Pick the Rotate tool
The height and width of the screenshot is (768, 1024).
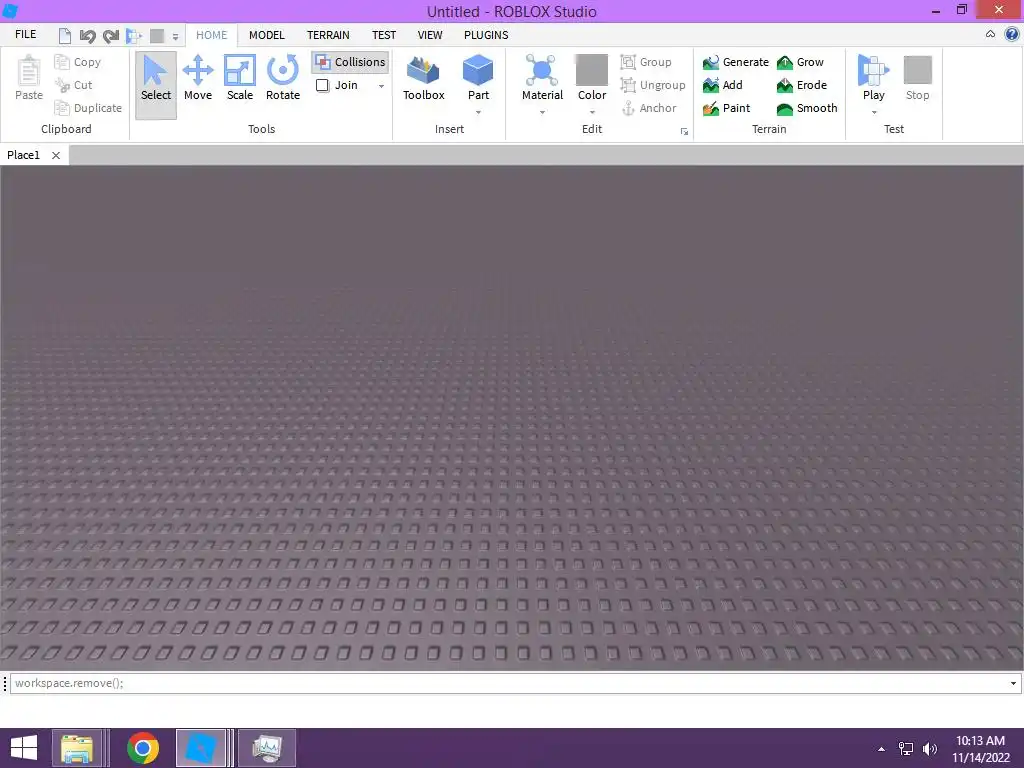point(283,78)
